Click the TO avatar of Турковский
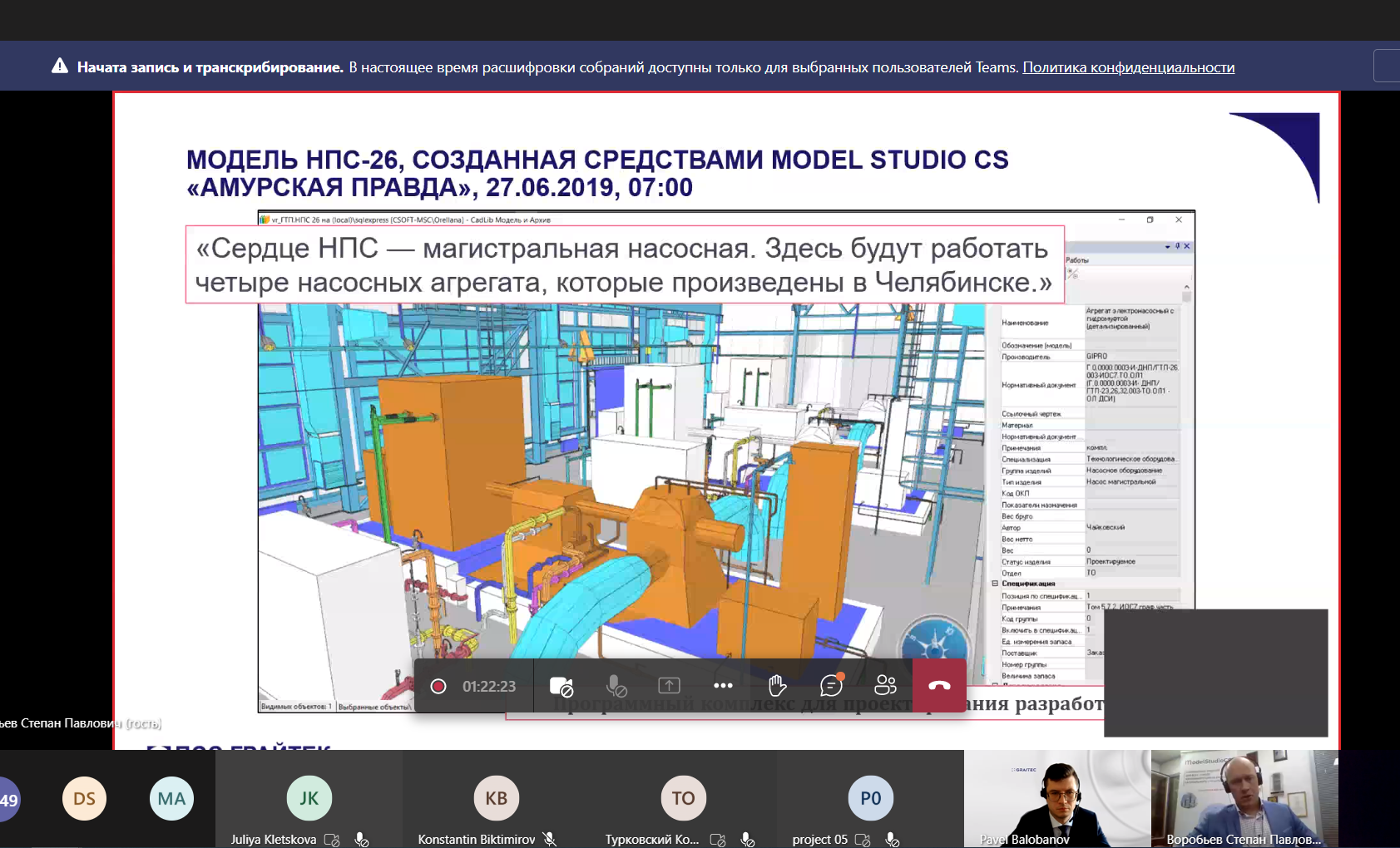Viewport: 1400px width, 848px height. click(x=683, y=798)
